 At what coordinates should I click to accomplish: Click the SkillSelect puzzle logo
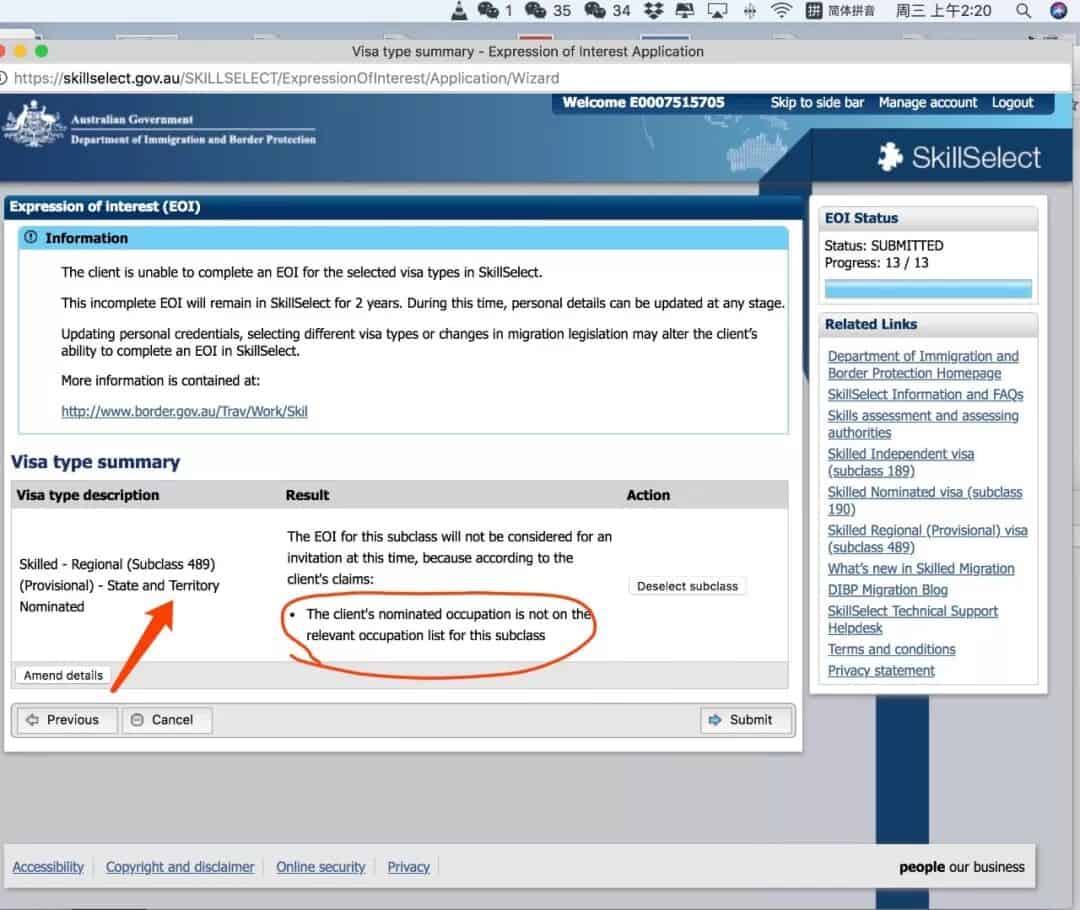[x=890, y=157]
